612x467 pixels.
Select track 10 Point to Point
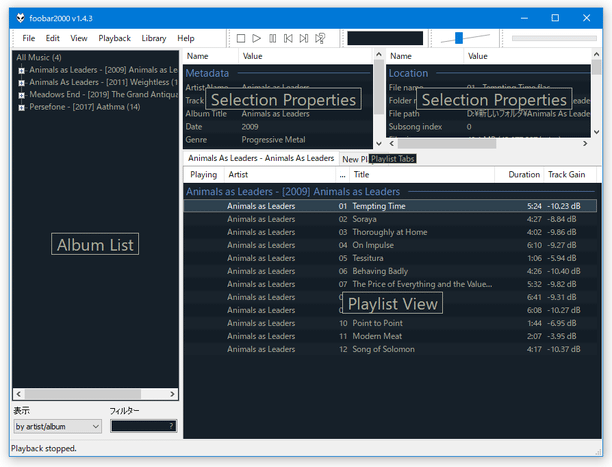point(390,323)
